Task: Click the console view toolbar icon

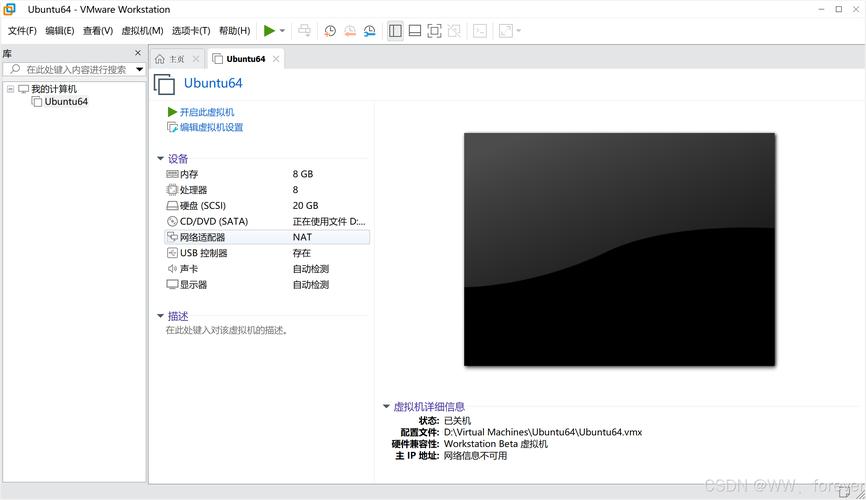Action: pos(480,31)
